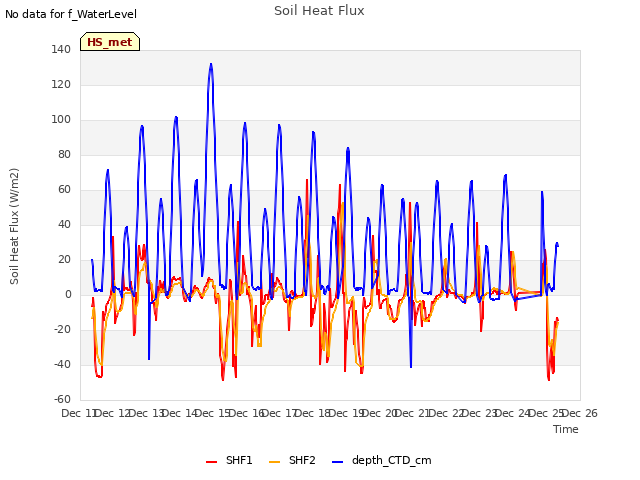
Task: Click the 100 y-axis tick label
Action: tap(61, 120)
